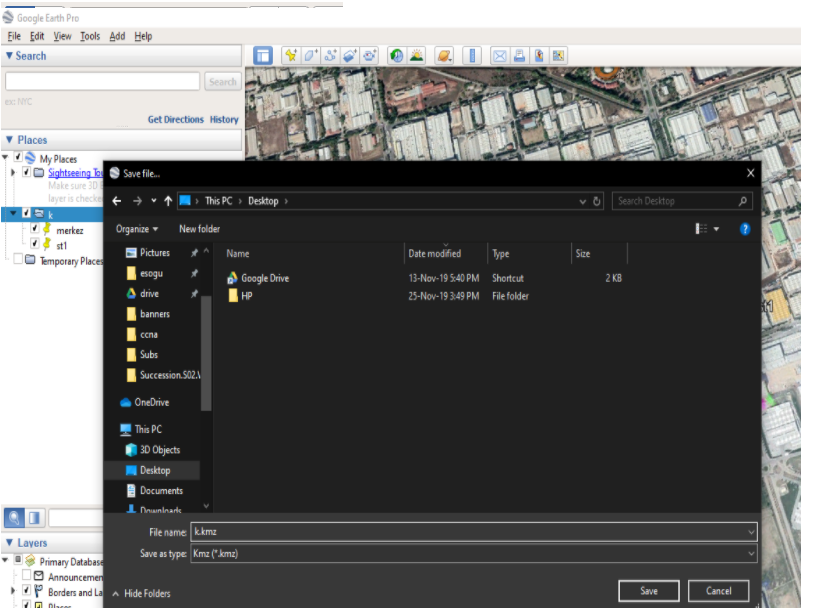Refresh the Desktop folder listing

click(597, 201)
